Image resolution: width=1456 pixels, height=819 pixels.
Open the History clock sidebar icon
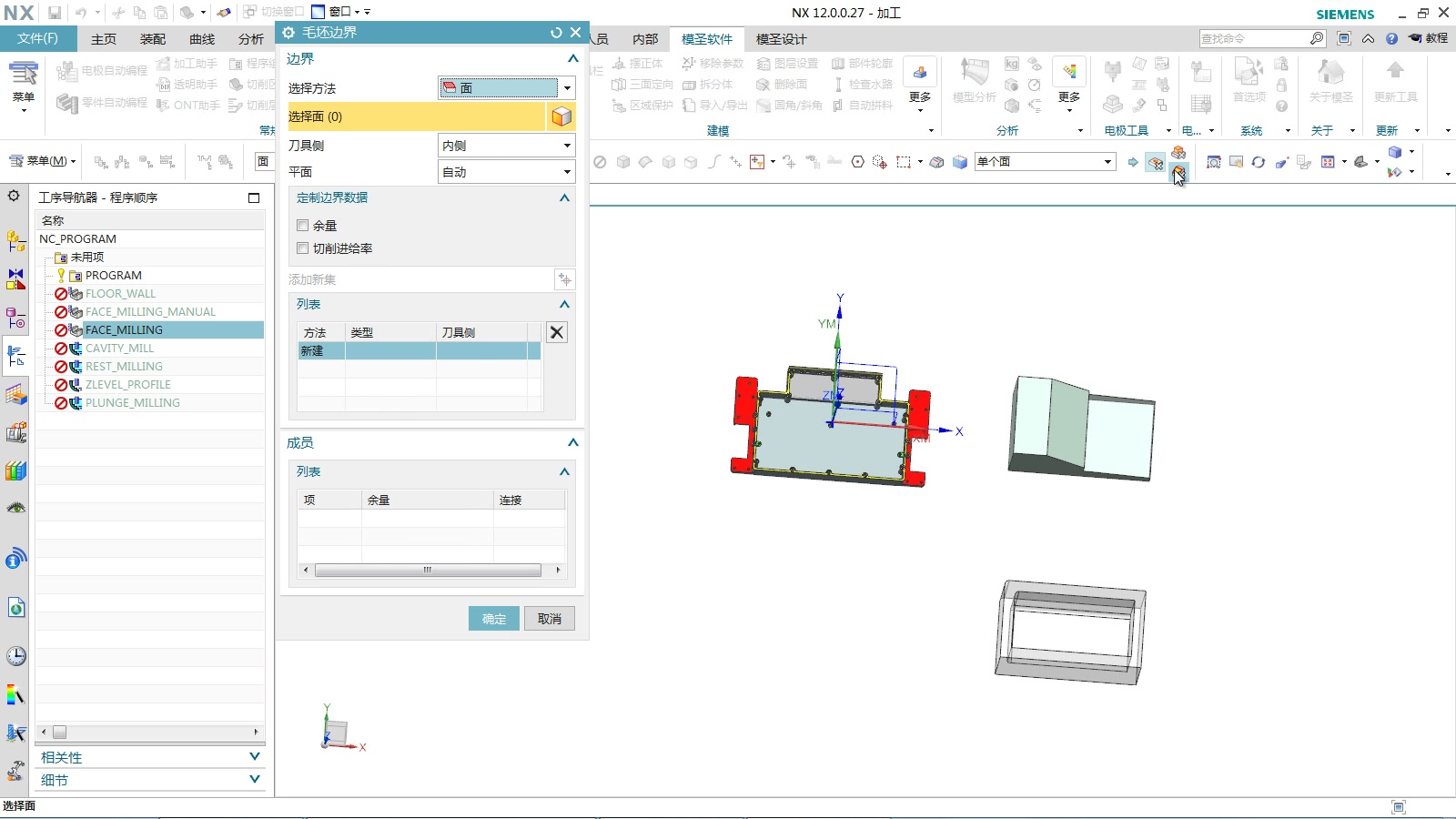pos(15,656)
